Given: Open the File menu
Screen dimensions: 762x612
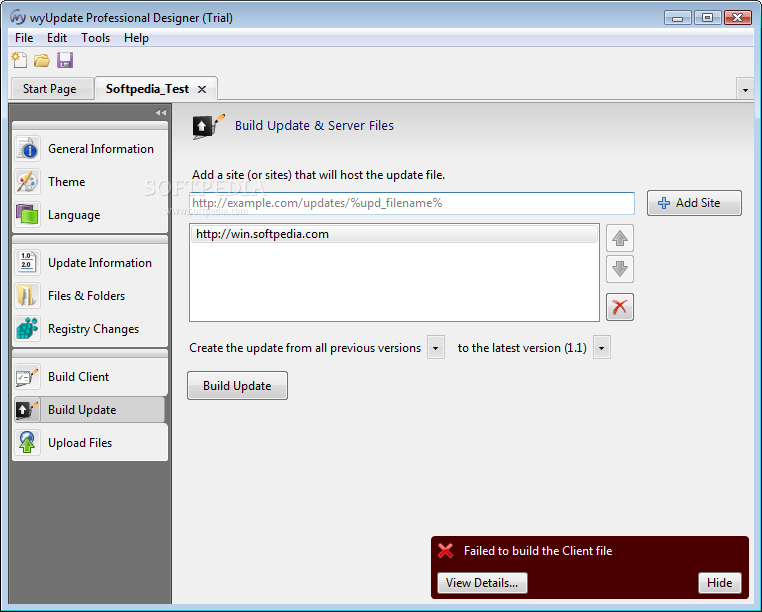Looking at the screenshot, I should tap(24, 38).
